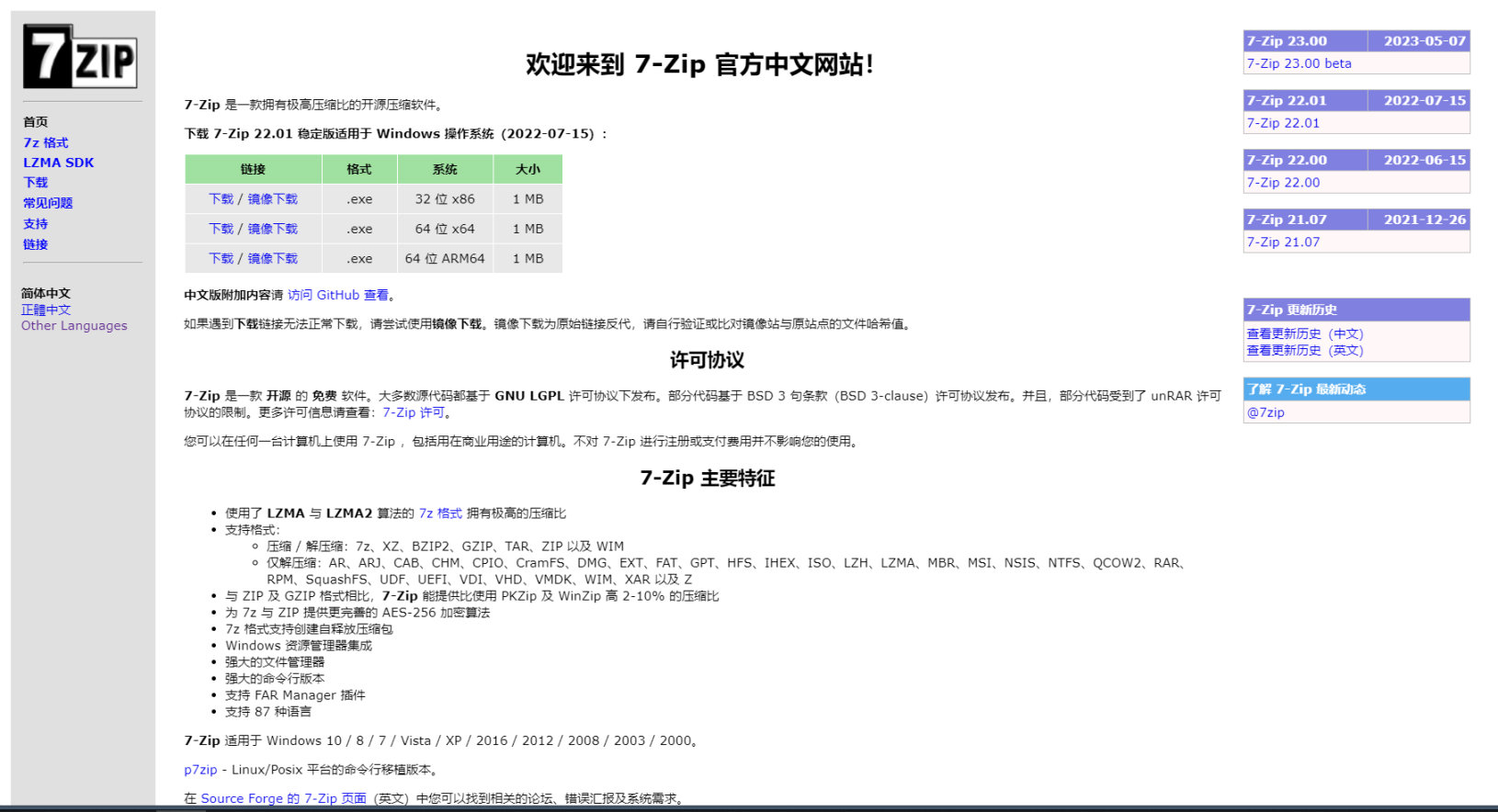Click the Windows 资源管理器集成 list item
This screenshot has width=1498, height=812.
tap(299, 646)
